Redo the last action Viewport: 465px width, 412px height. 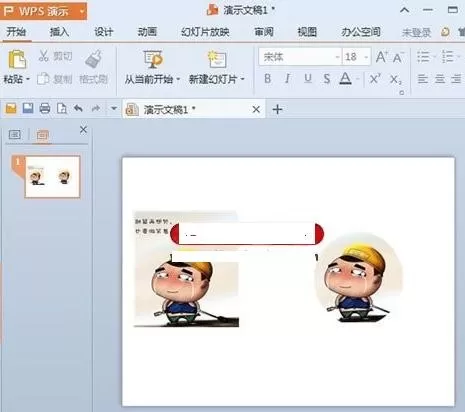click(96, 108)
